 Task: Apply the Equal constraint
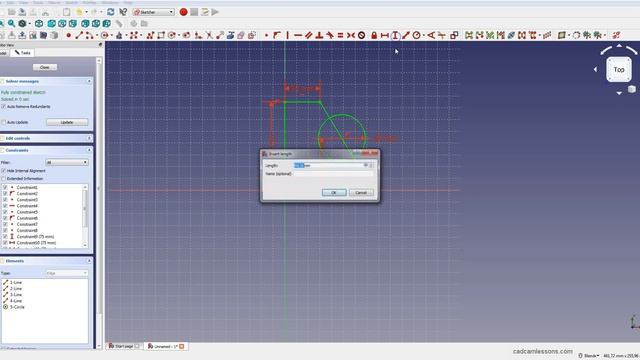click(340, 36)
